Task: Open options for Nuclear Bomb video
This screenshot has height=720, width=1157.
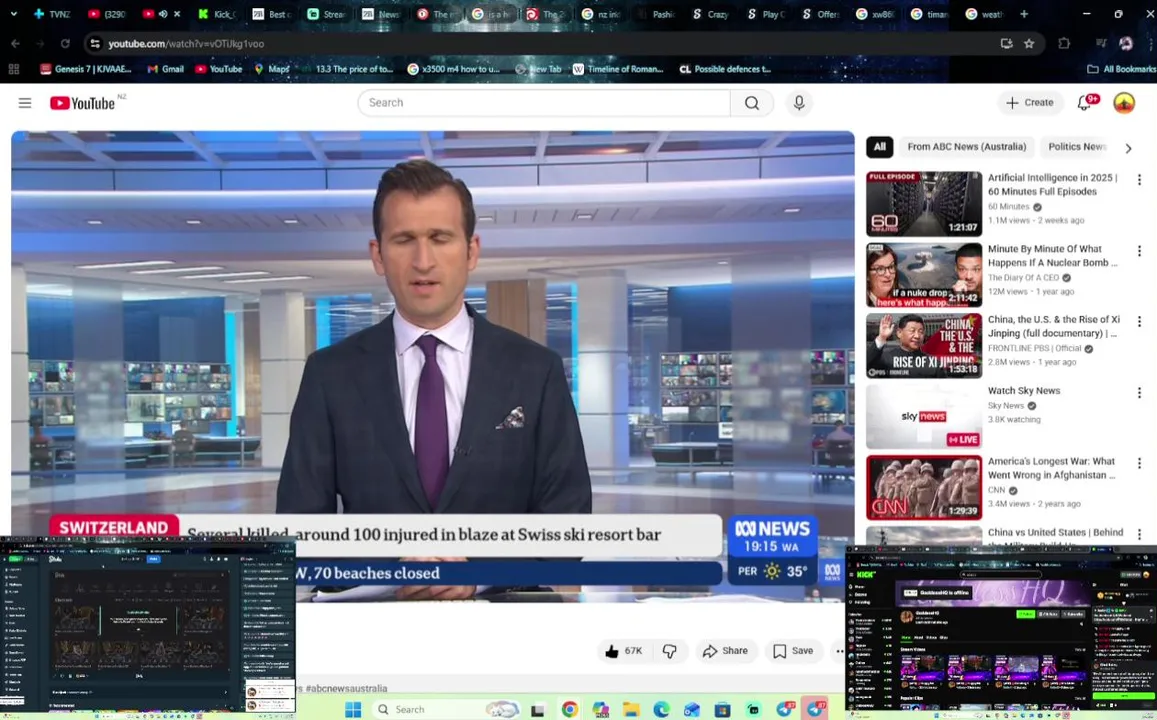Action: tap(1139, 251)
